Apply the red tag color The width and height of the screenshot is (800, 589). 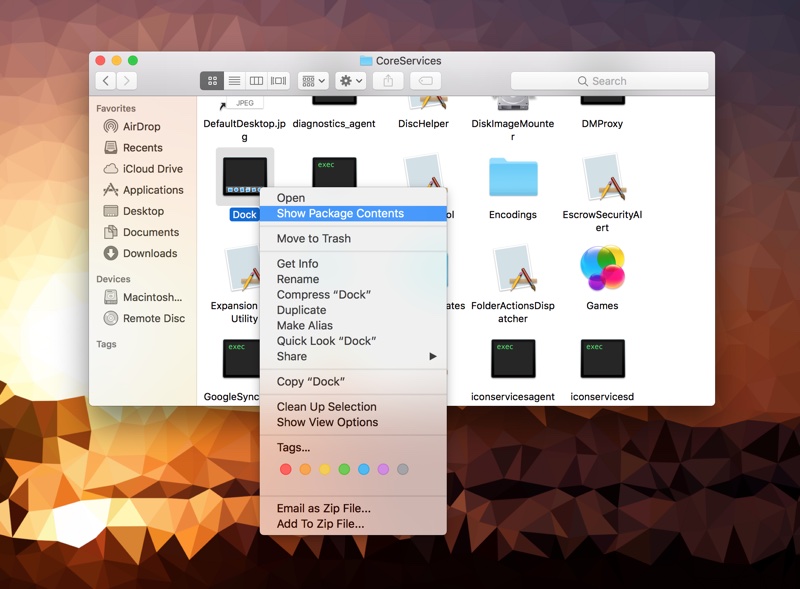286,469
